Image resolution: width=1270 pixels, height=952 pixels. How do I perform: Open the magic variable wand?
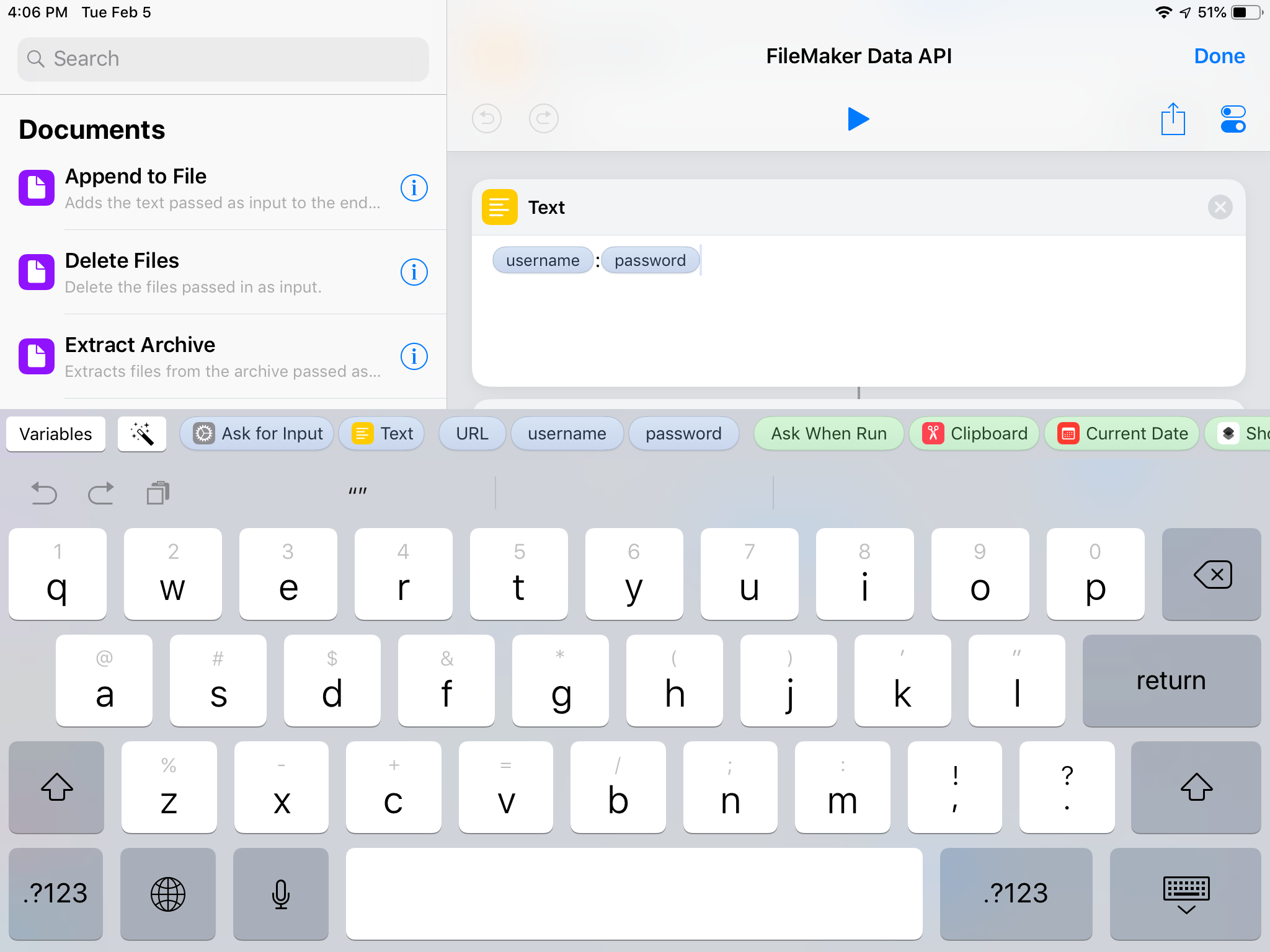tap(142, 434)
